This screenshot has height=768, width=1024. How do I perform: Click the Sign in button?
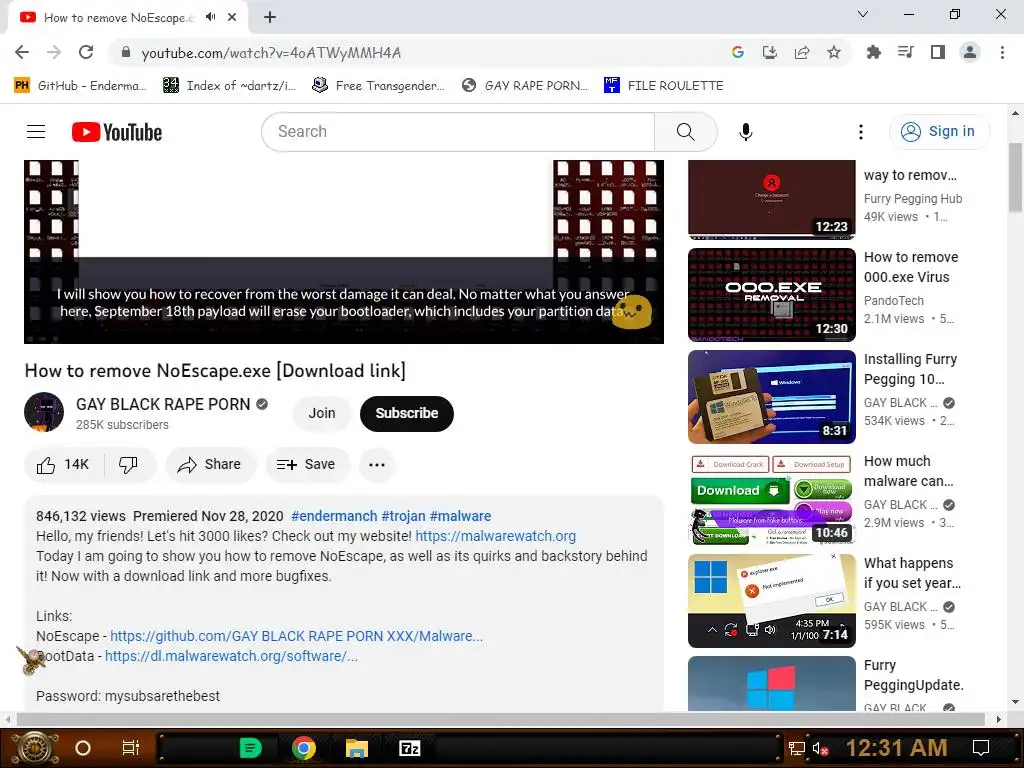coord(938,132)
